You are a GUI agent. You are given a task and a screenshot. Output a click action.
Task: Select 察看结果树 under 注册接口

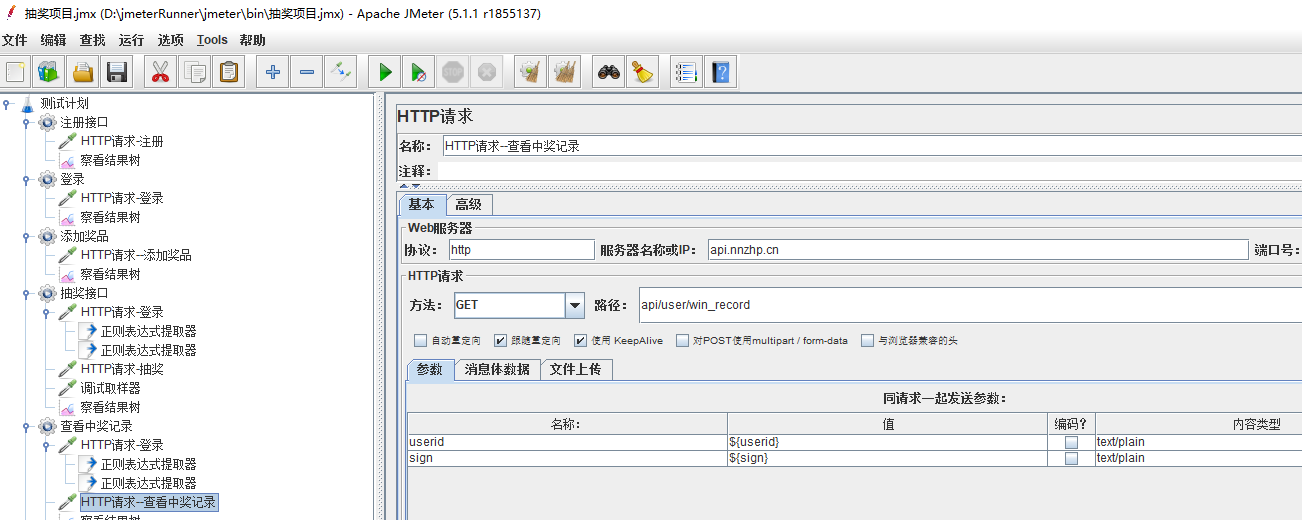[110, 161]
